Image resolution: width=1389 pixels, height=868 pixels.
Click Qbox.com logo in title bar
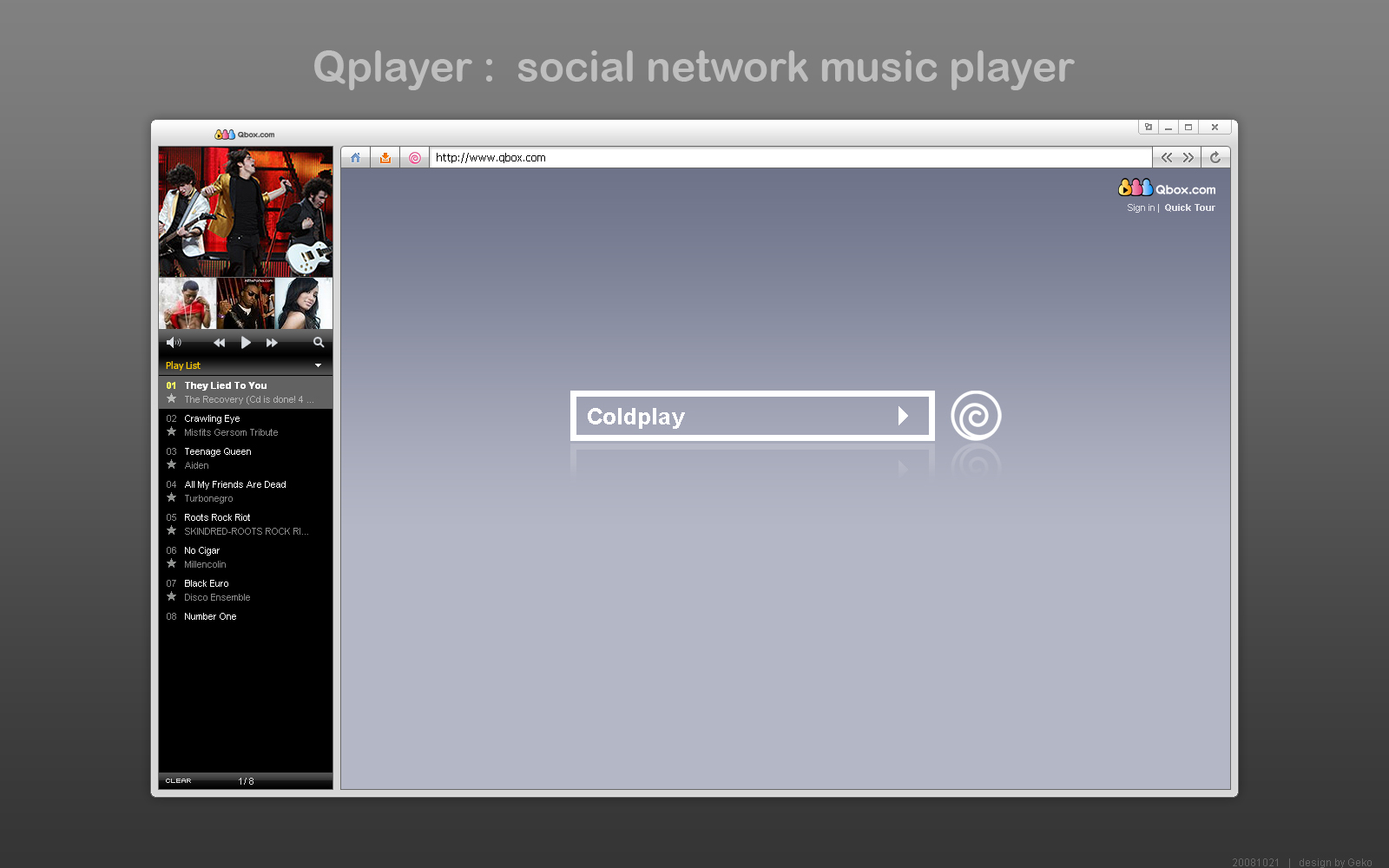click(x=245, y=135)
